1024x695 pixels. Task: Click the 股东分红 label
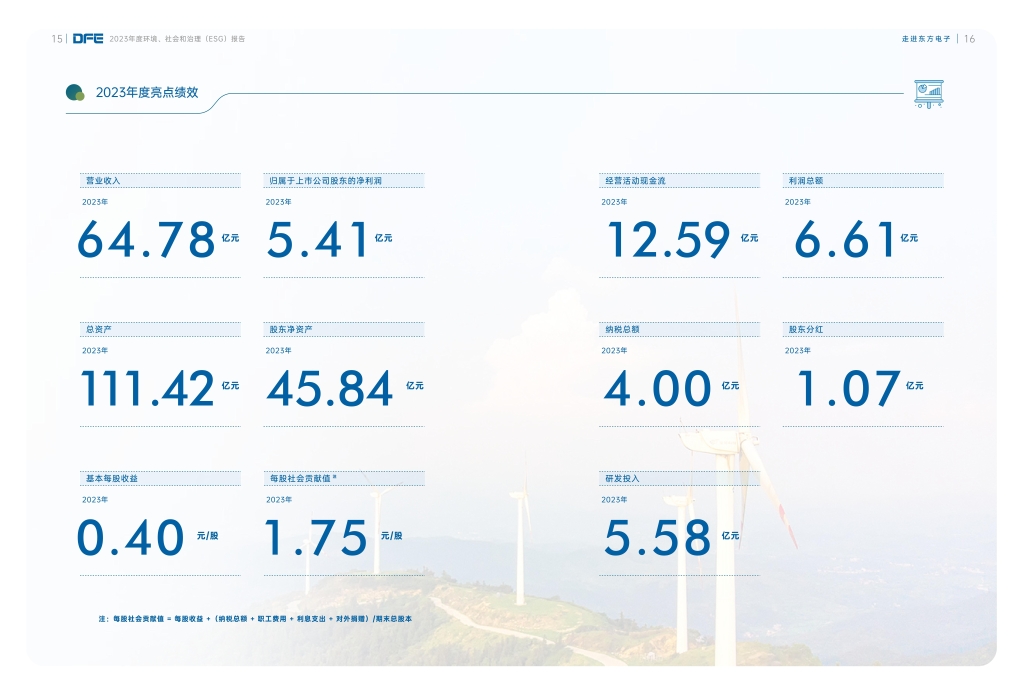pos(805,329)
